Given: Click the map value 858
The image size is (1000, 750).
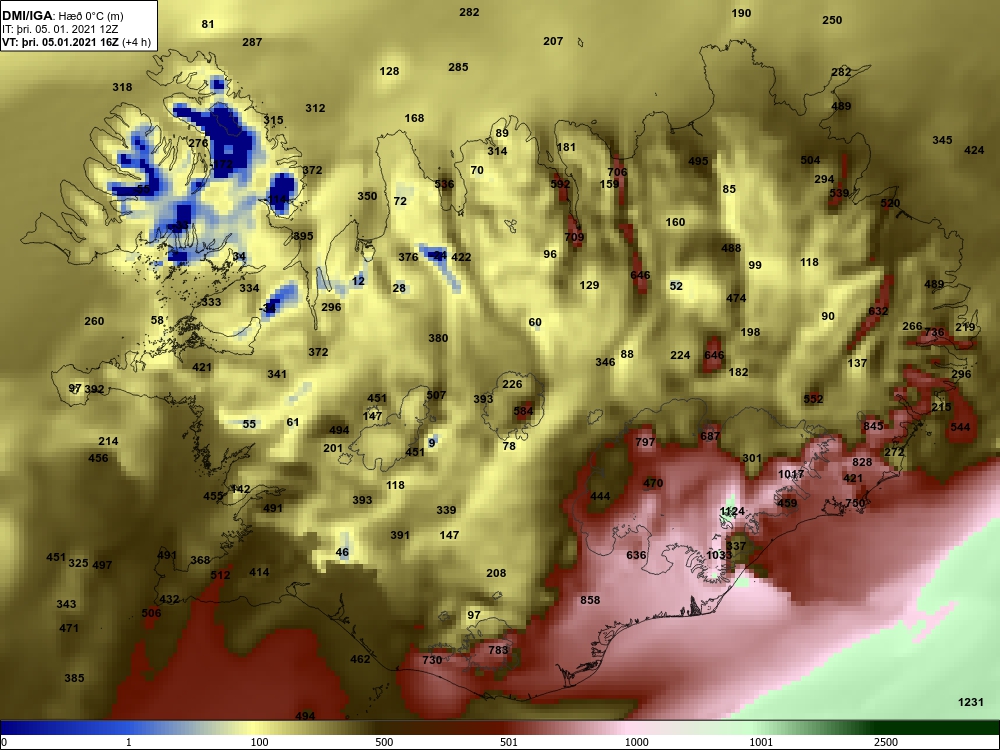Looking at the screenshot, I should point(590,600).
